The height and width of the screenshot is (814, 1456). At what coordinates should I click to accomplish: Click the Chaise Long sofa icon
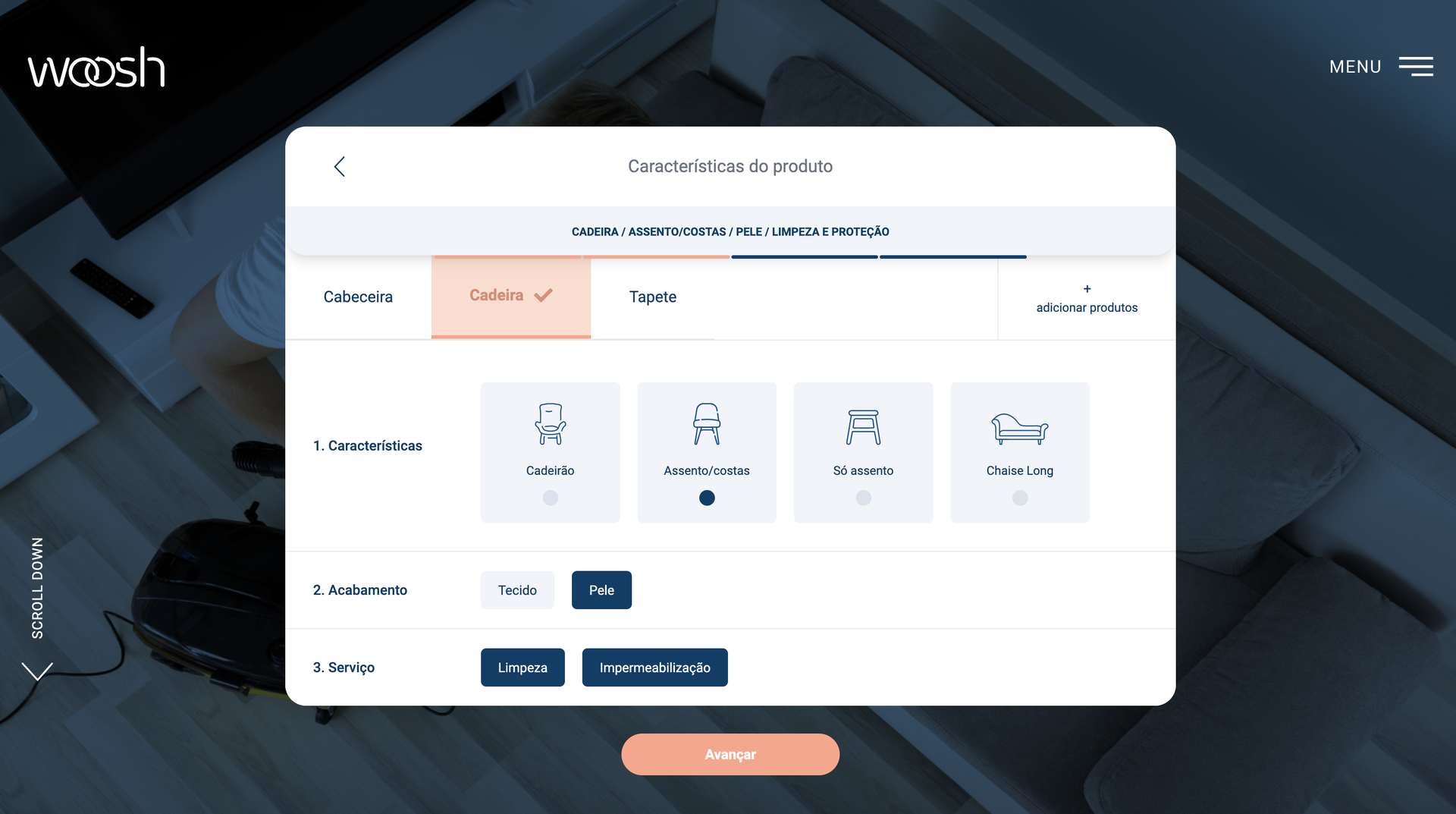click(1020, 429)
